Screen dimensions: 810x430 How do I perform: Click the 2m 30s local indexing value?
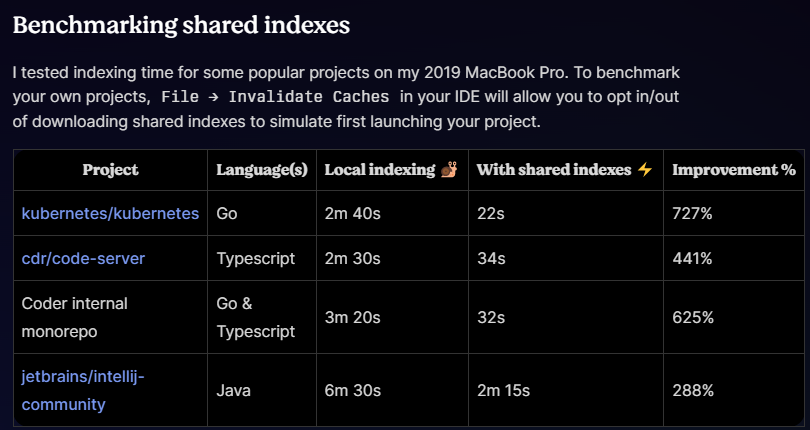352,258
